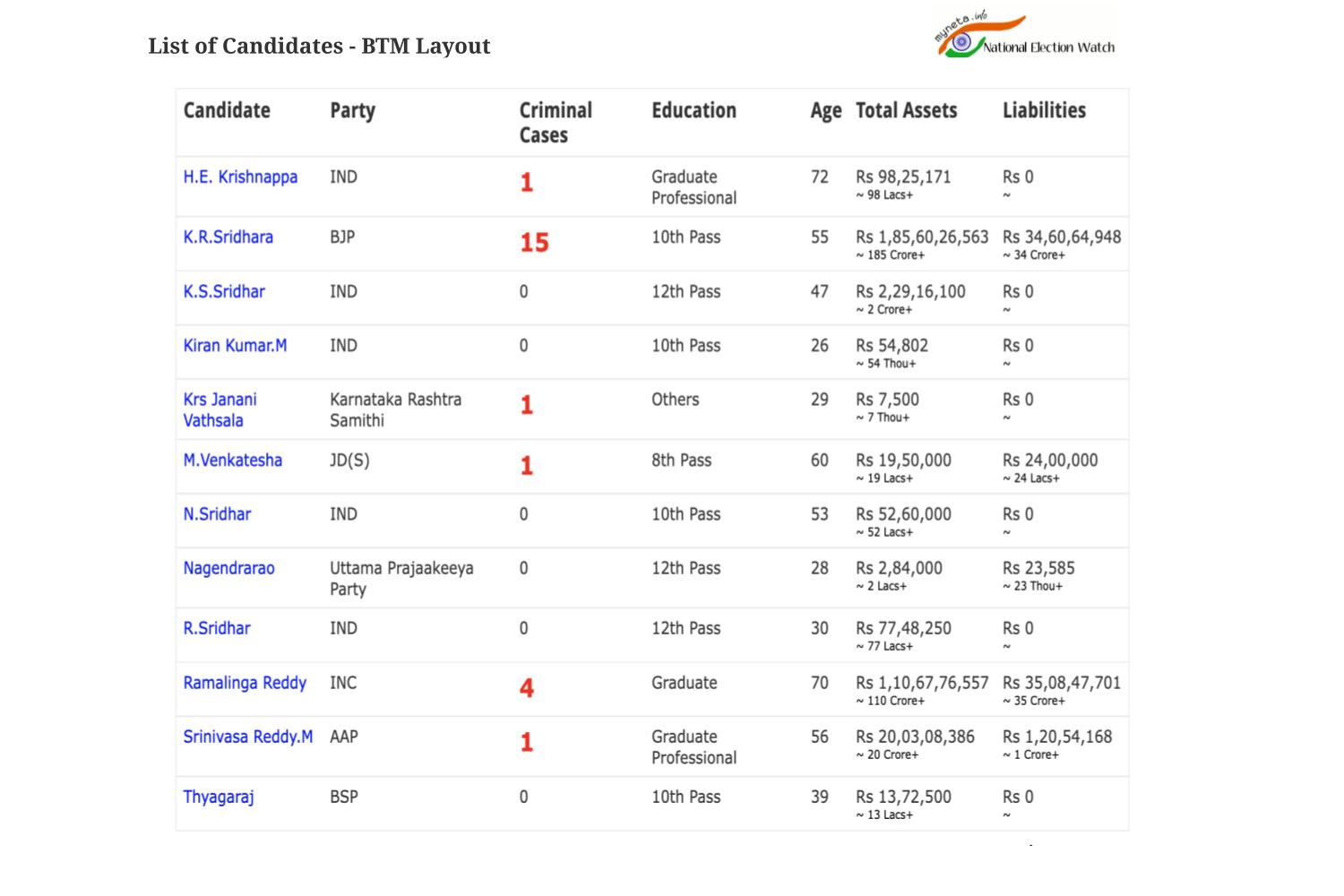
Task: Click the Total Assets column header
Action: coord(906,110)
